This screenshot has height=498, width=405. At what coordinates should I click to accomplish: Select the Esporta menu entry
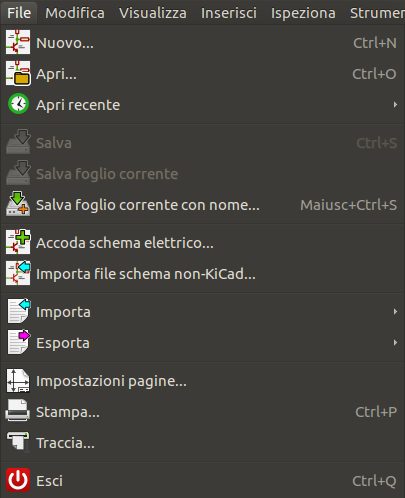pos(202,343)
